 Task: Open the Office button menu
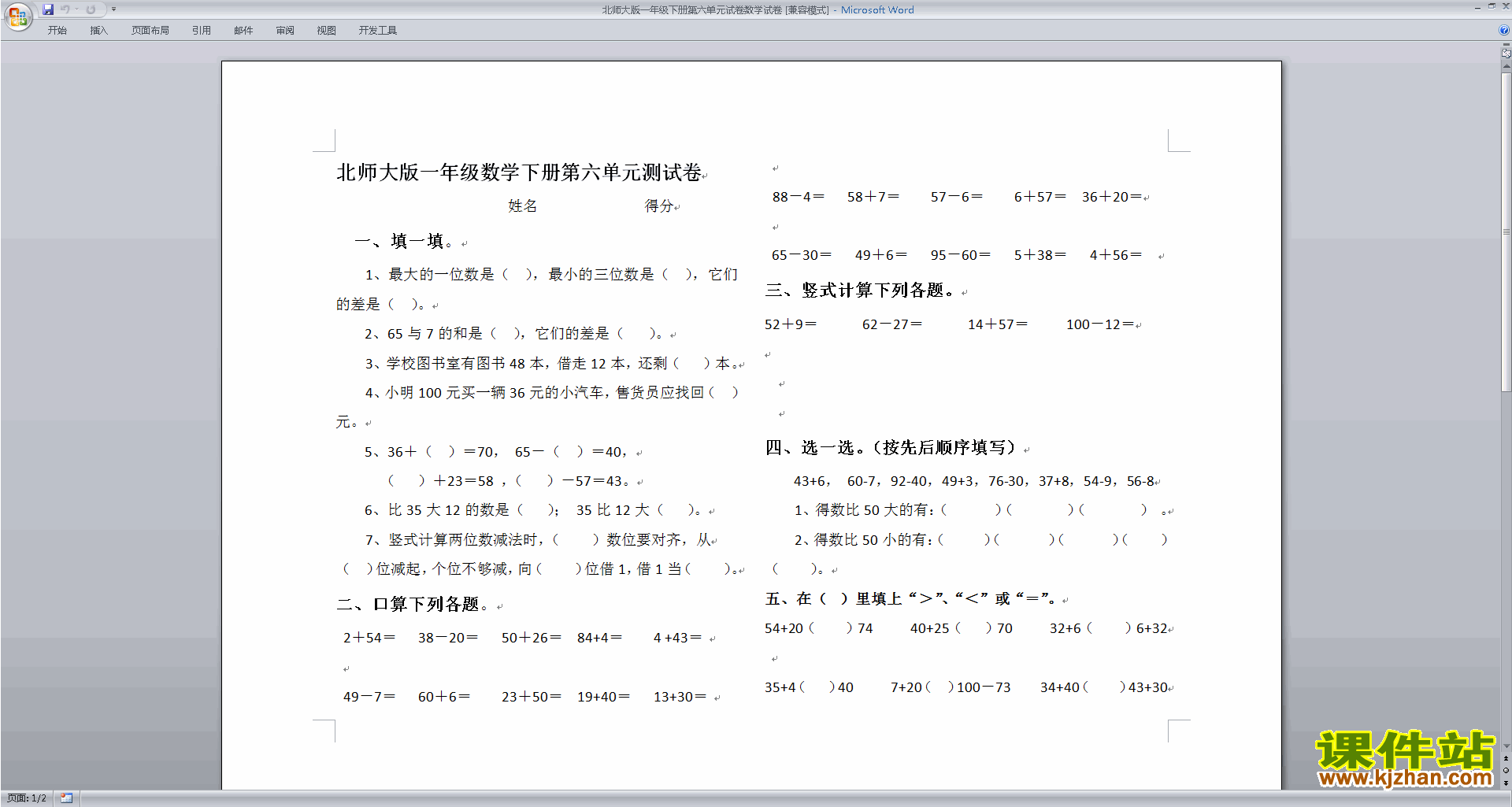point(17,17)
